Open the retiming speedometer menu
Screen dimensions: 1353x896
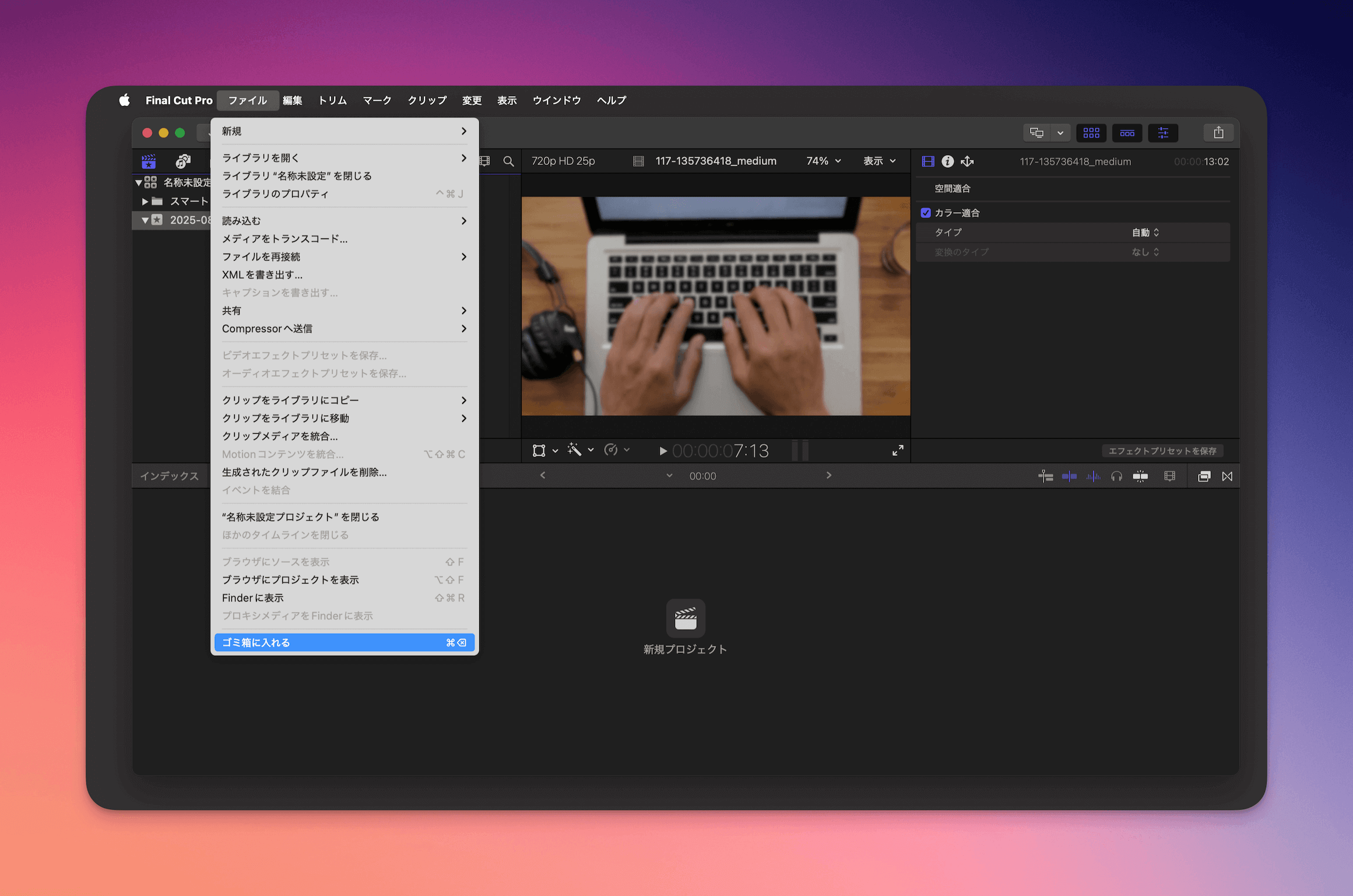pos(617,450)
